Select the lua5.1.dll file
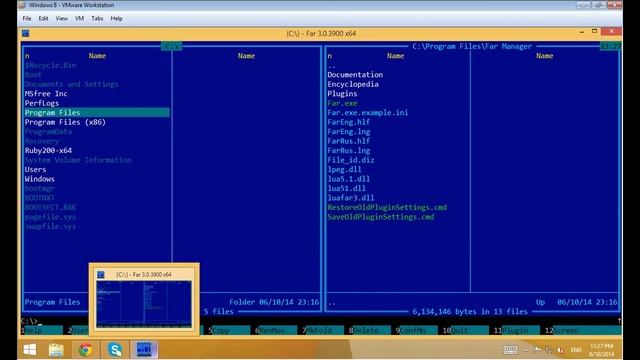The width and height of the screenshot is (640, 360). click(349, 179)
